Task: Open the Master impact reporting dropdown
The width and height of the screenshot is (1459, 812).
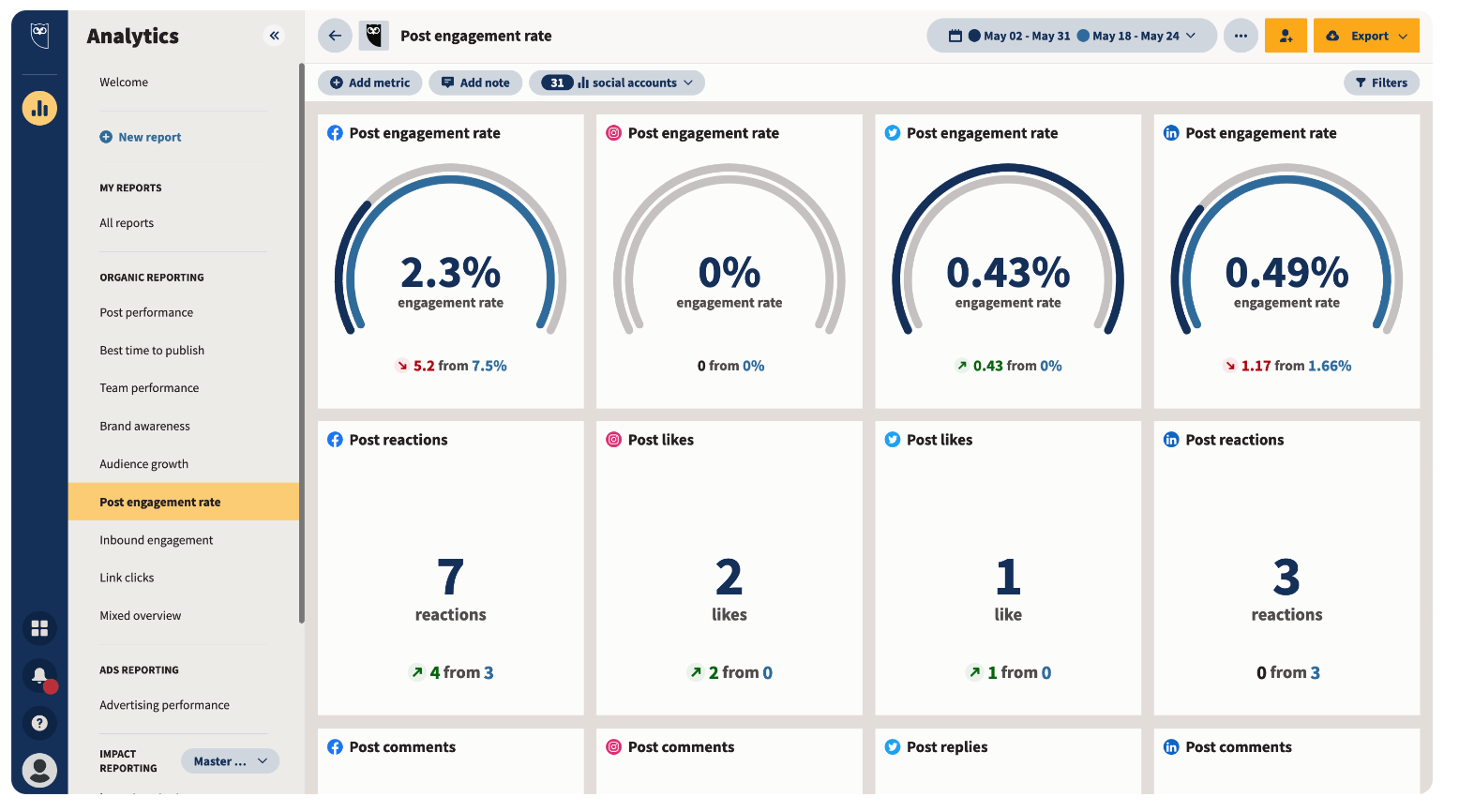Action: tap(230, 761)
